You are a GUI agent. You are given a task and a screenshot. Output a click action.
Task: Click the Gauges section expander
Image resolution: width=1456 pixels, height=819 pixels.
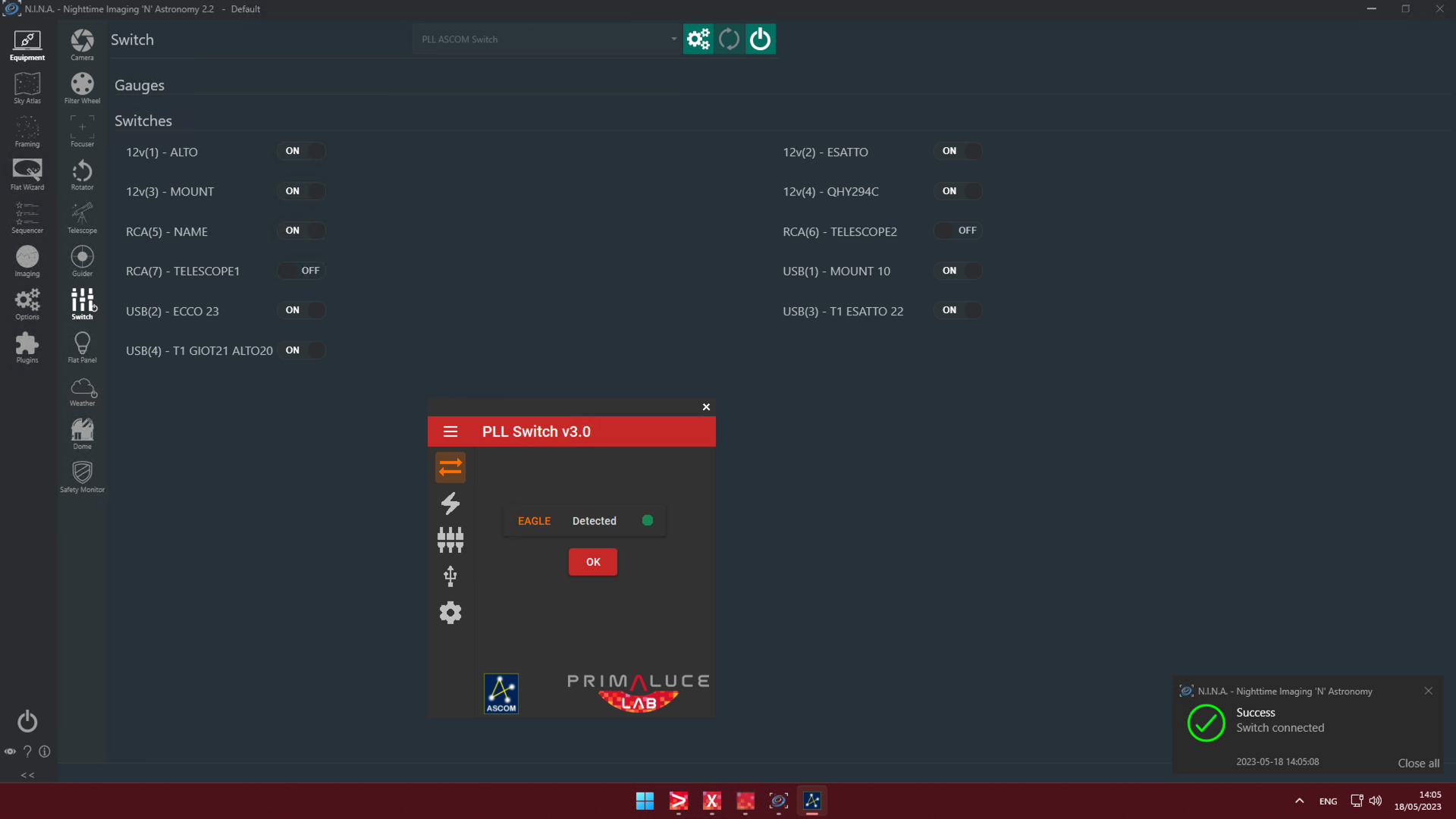click(139, 85)
